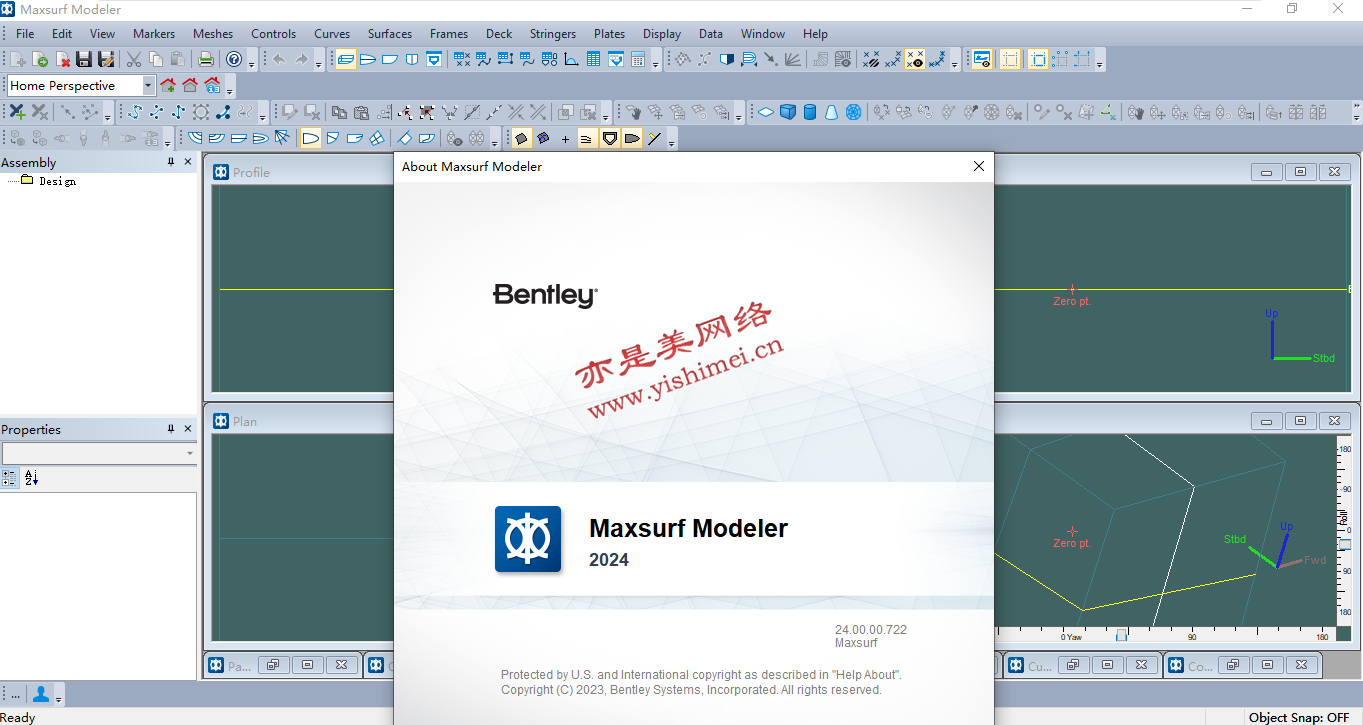Image resolution: width=1363 pixels, height=725 pixels.
Task: Open the Calculations calculator icon
Action: 637,59
